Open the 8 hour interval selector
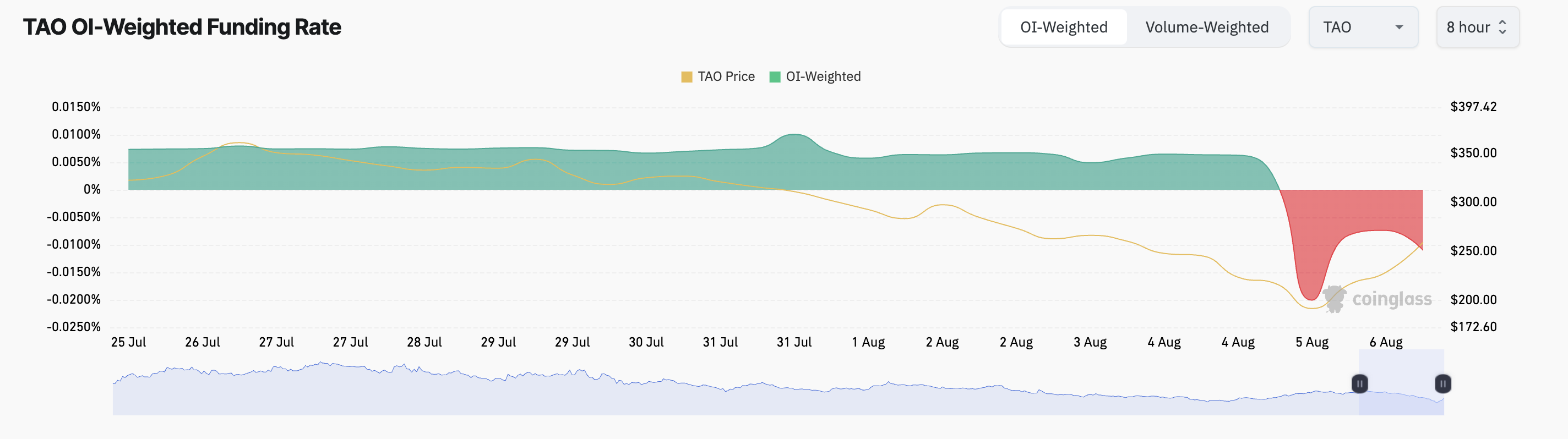This screenshot has width=1568, height=439. (1477, 28)
